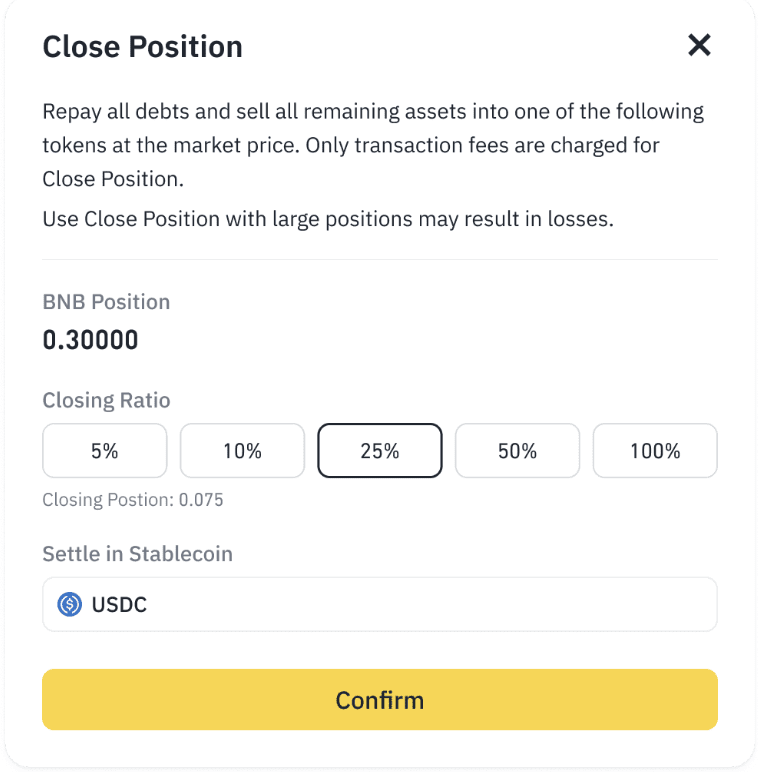The image size is (758, 772).
Task: Click the USDC coin icon
Action: 69,604
